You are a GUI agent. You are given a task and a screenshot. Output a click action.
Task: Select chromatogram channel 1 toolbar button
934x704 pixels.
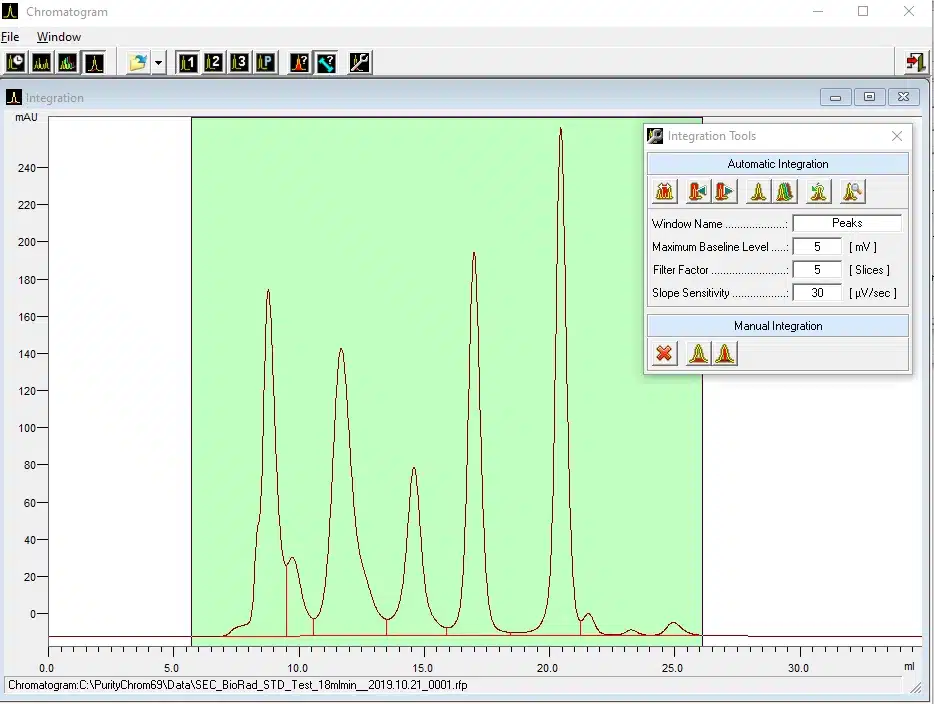click(x=188, y=62)
